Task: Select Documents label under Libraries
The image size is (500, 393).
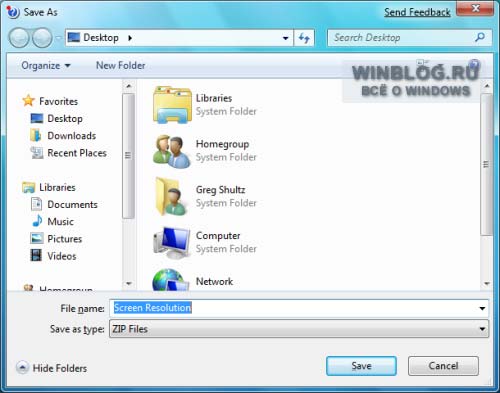Action: tap(72, 204)
